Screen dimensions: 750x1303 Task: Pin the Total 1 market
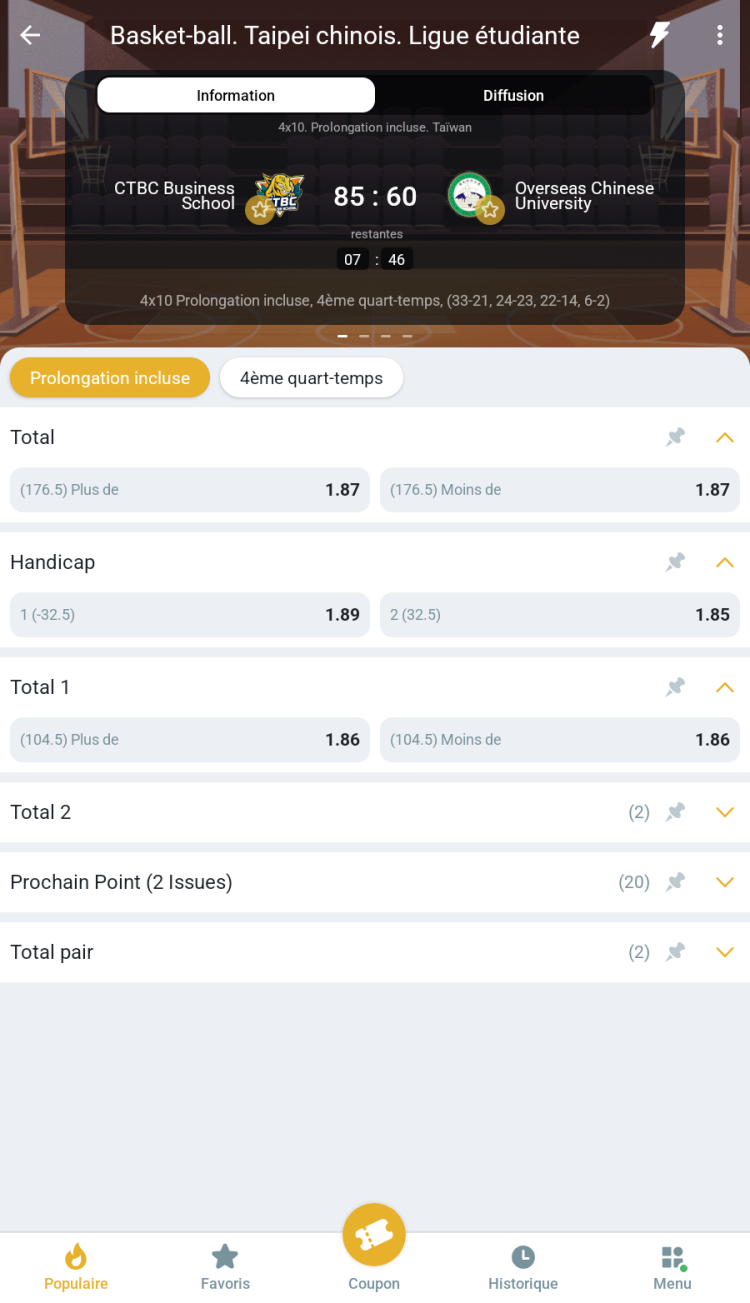[676, 687]
